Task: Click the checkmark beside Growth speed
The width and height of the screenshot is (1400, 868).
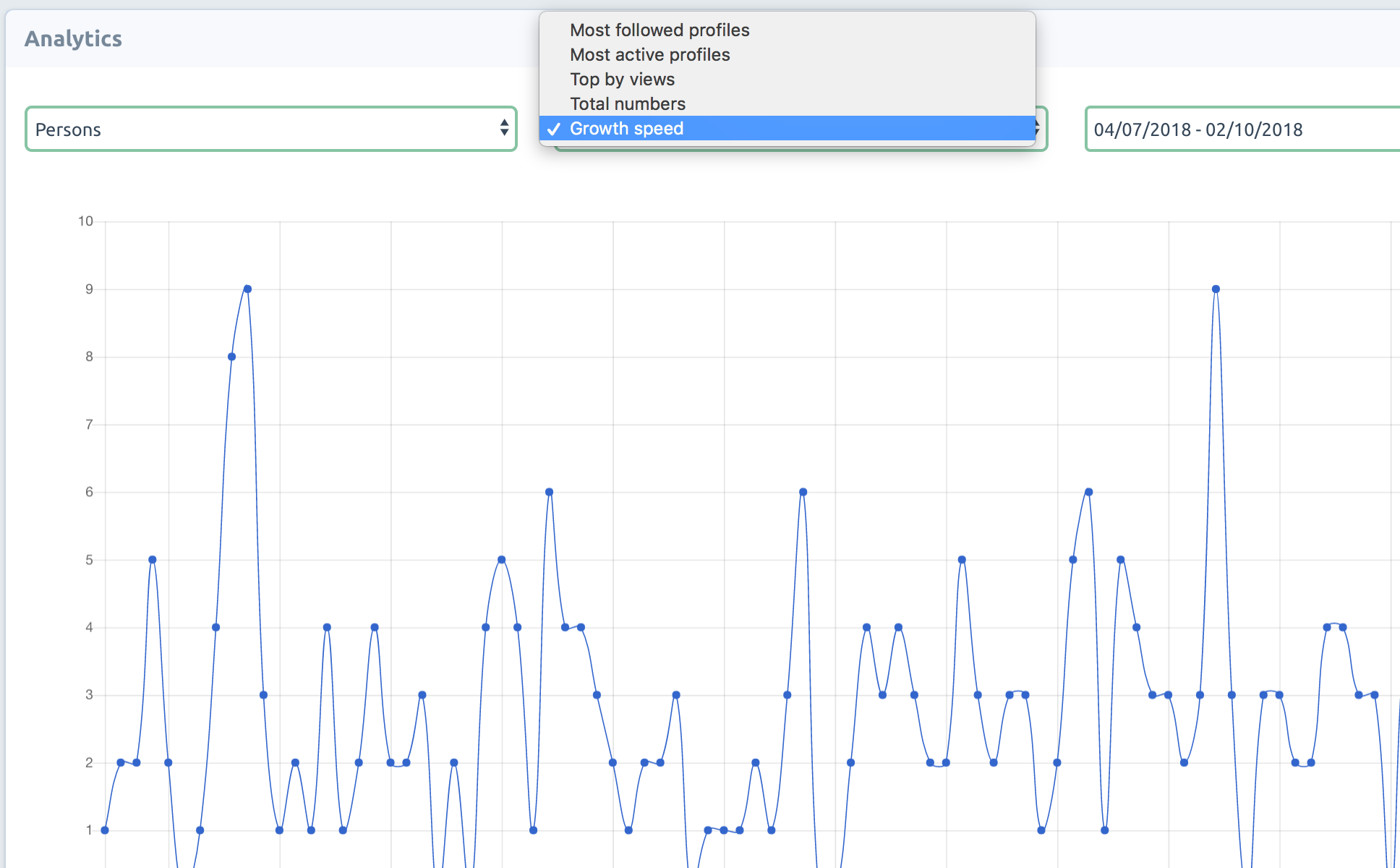Action: pyautogui.click(x=554, y=129)
